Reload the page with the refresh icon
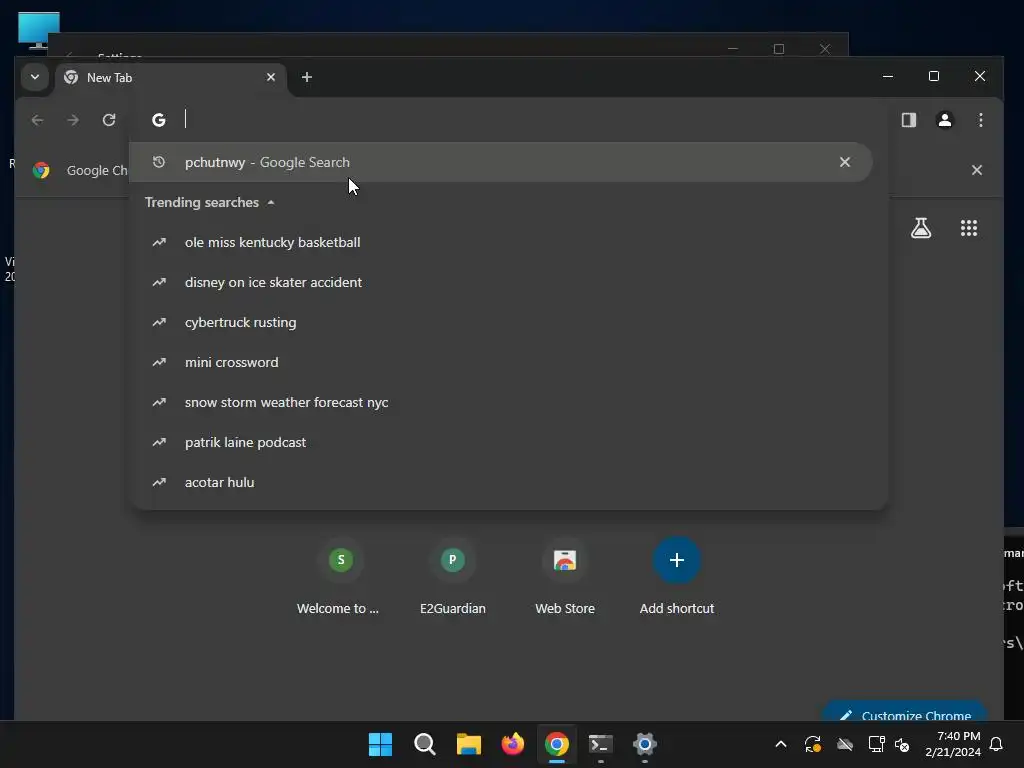Image resolution: width=1024 pixels, height=768 pixels. [109, 120]
